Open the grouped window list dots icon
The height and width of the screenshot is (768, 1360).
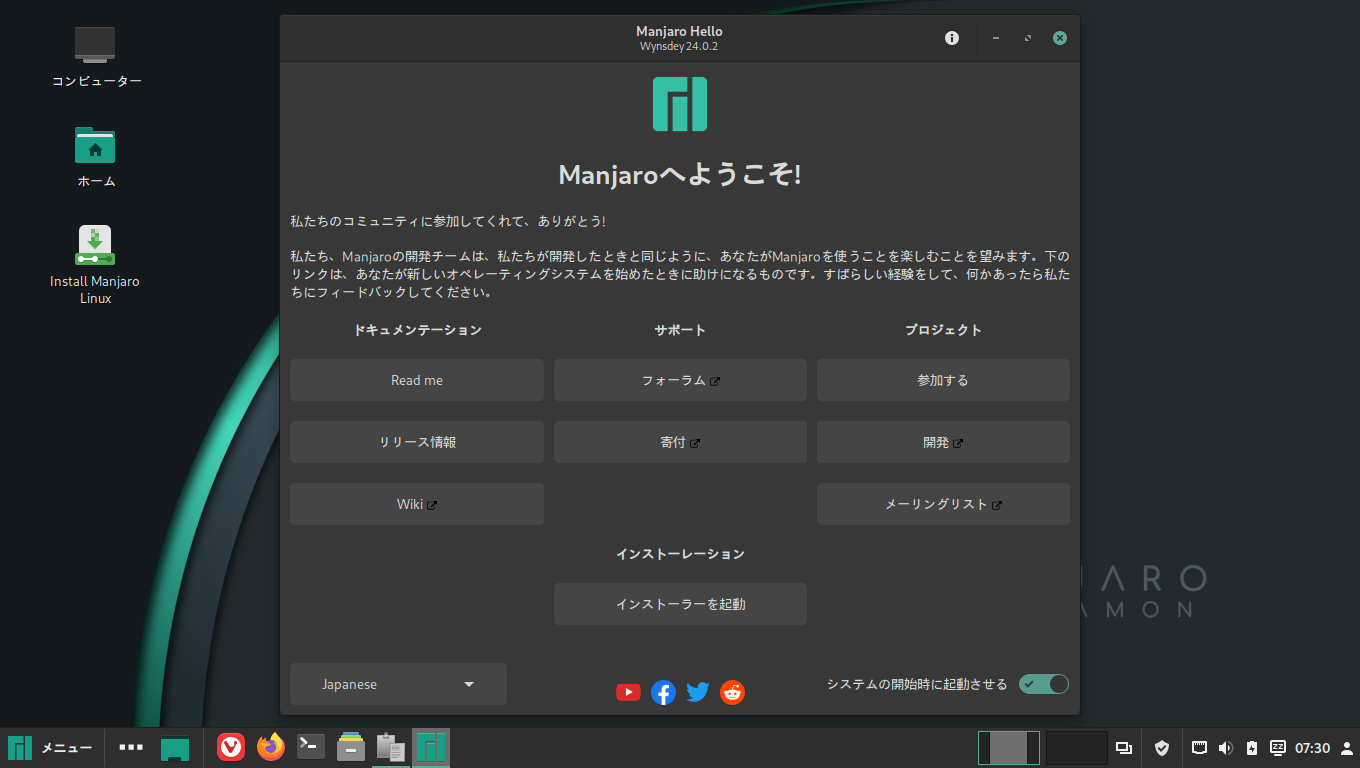pyautogui.click(x=131, y=747)
